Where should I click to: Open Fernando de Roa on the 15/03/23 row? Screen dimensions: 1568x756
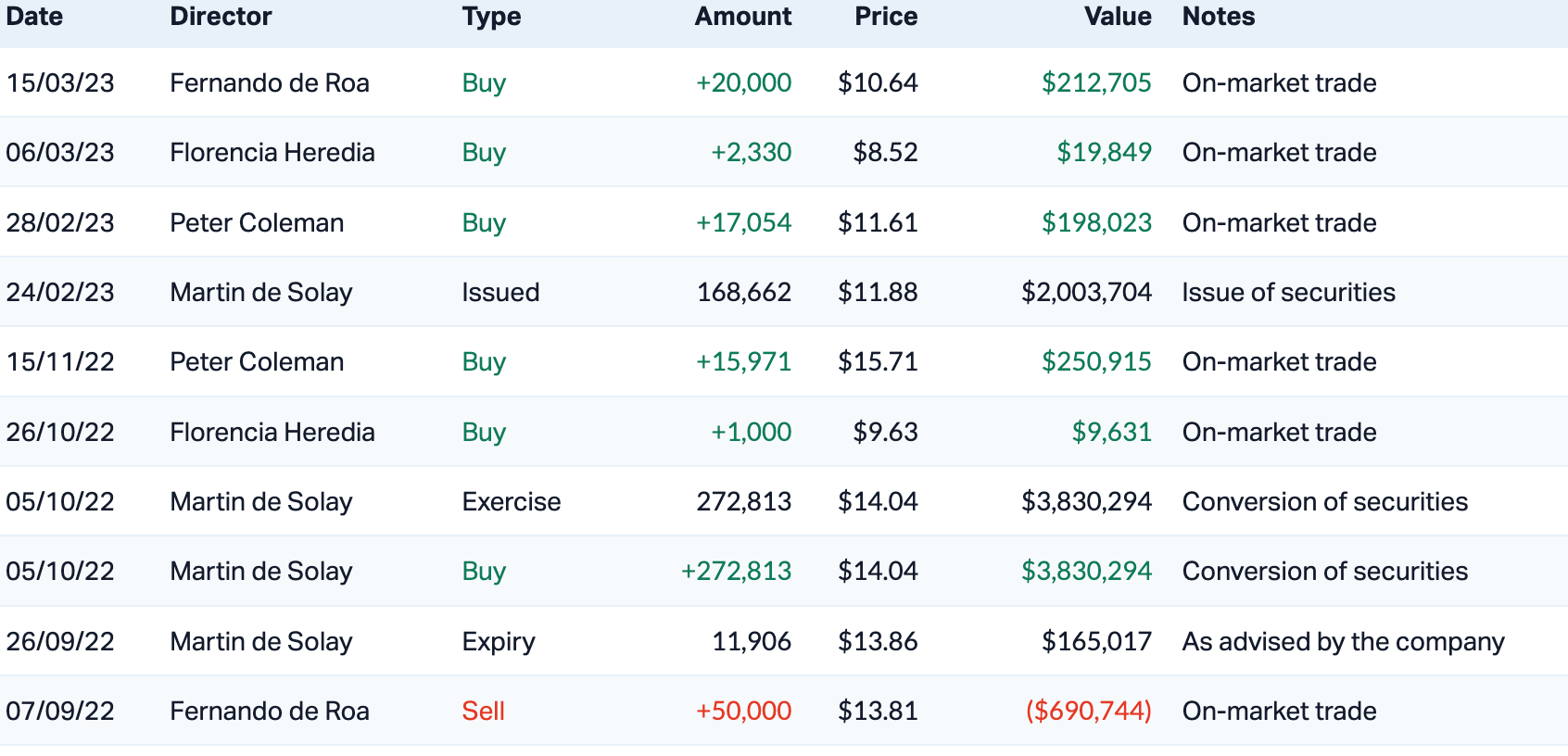[269, 83]
